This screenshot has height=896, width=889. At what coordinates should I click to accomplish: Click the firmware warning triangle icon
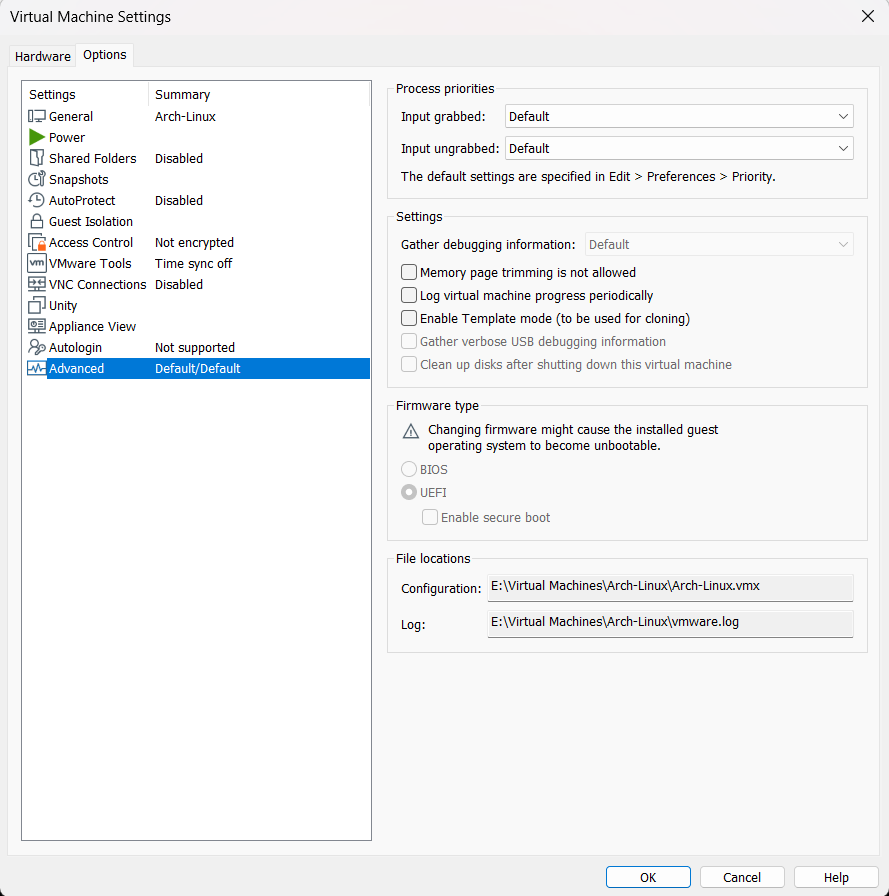coord(411,431)
